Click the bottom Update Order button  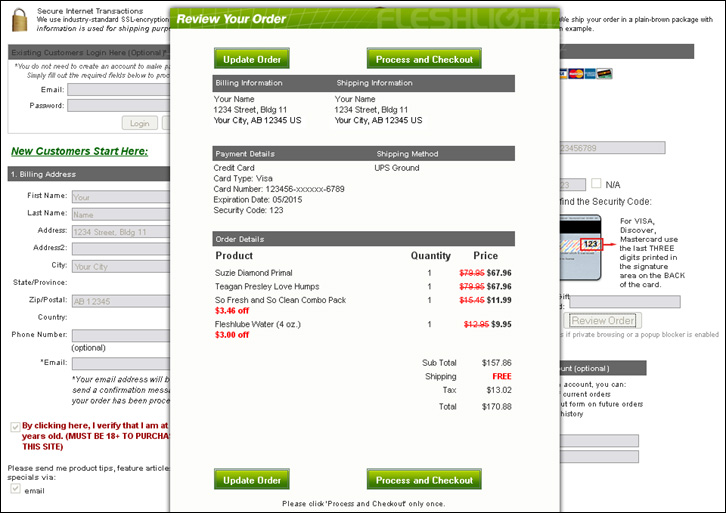tap(252, 480)
